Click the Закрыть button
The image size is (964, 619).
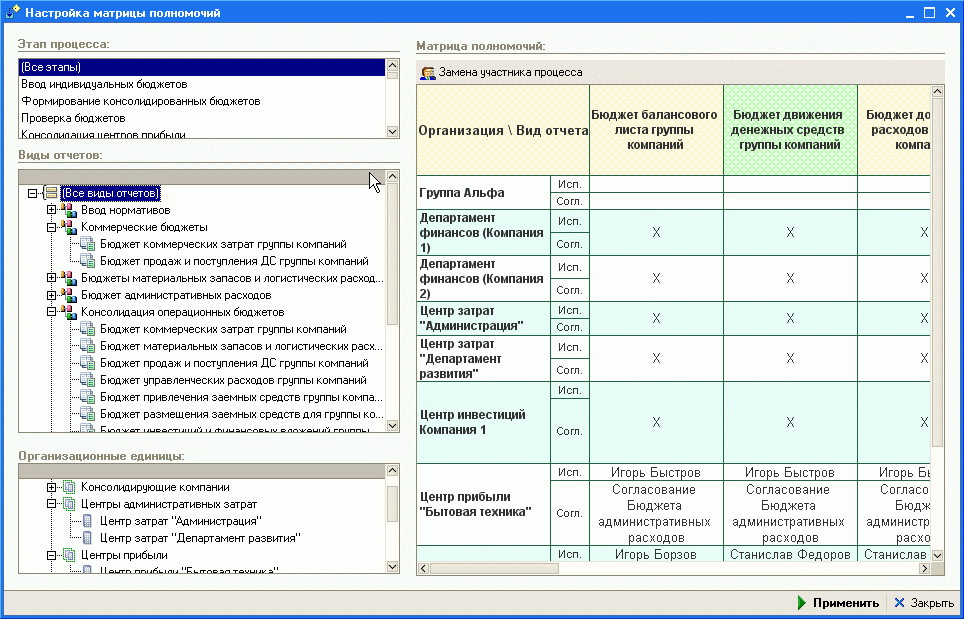[x=923, y=602]
